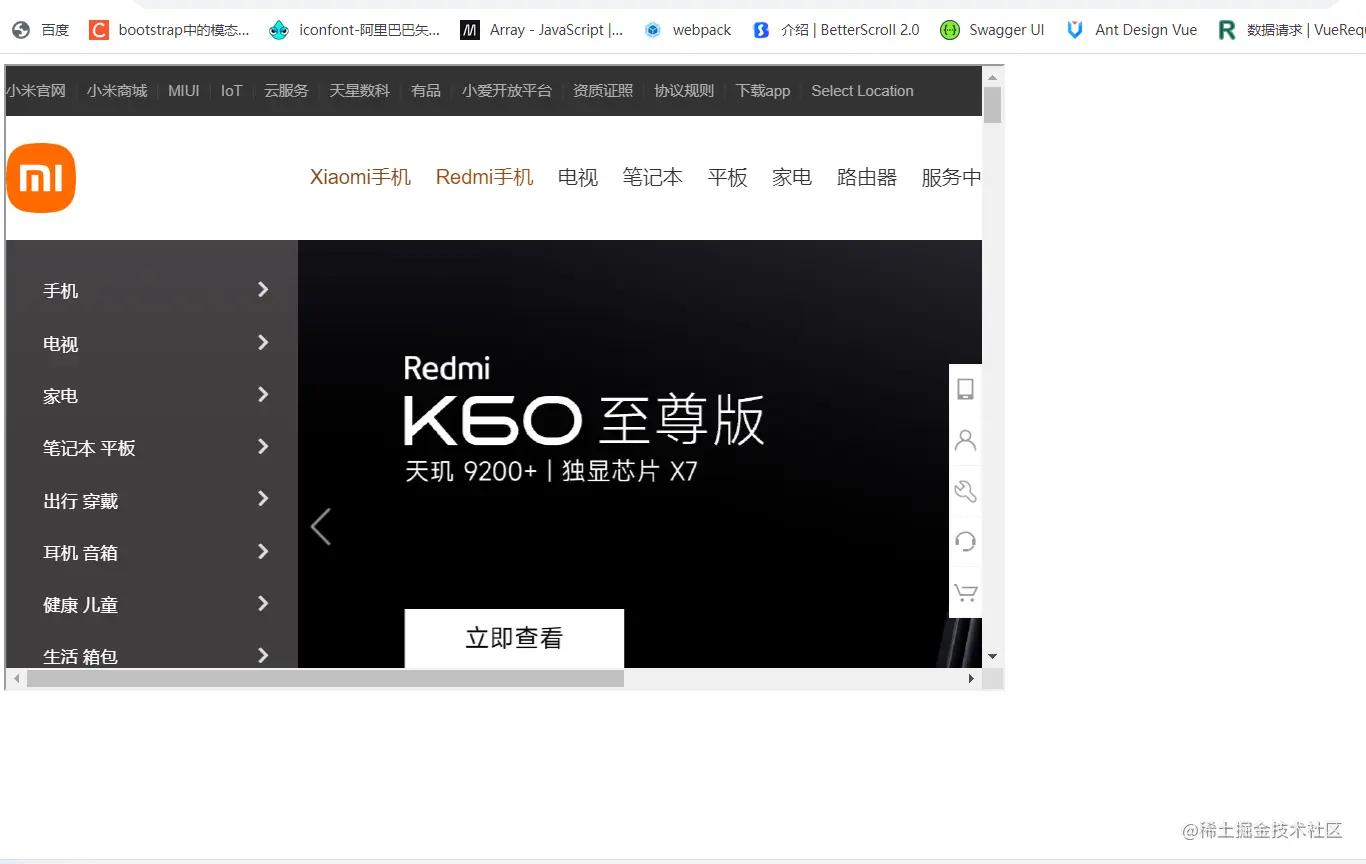Open the 电视 top nav item
Image resolution: width=1366 pixels, height=864 pixels.
click(578, 177)
